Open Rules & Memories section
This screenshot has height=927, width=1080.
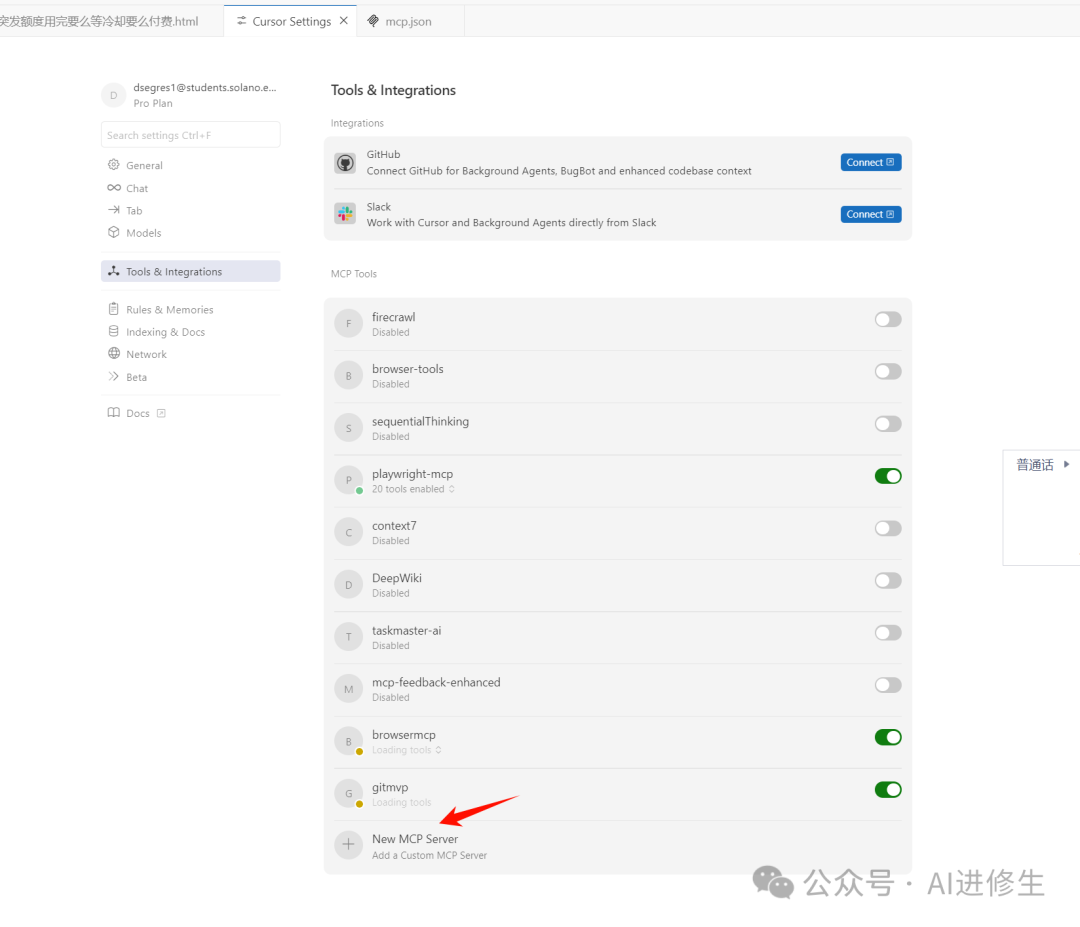point(190,309)
